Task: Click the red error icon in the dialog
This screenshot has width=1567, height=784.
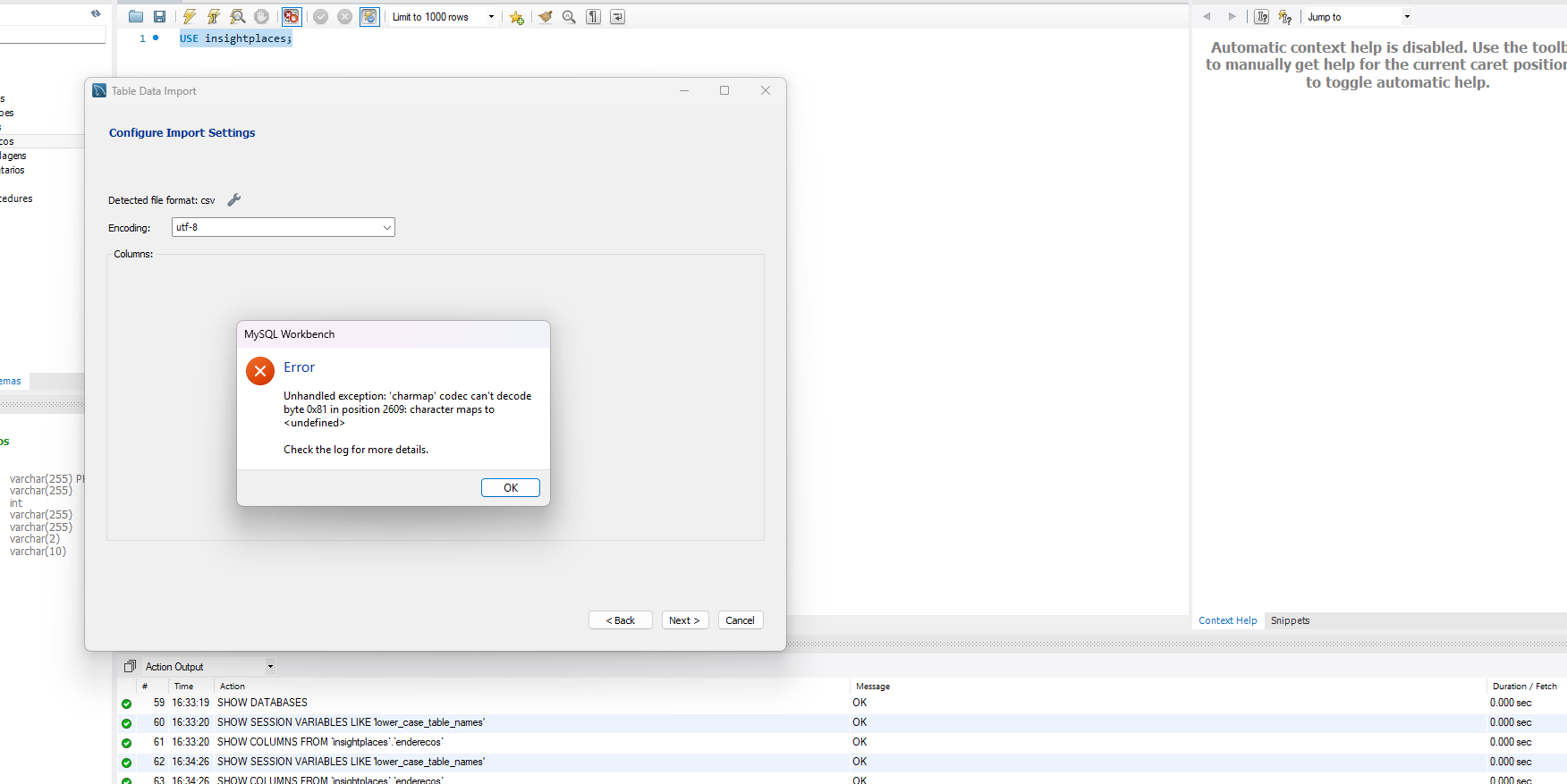Action: (x=260, y=371)
